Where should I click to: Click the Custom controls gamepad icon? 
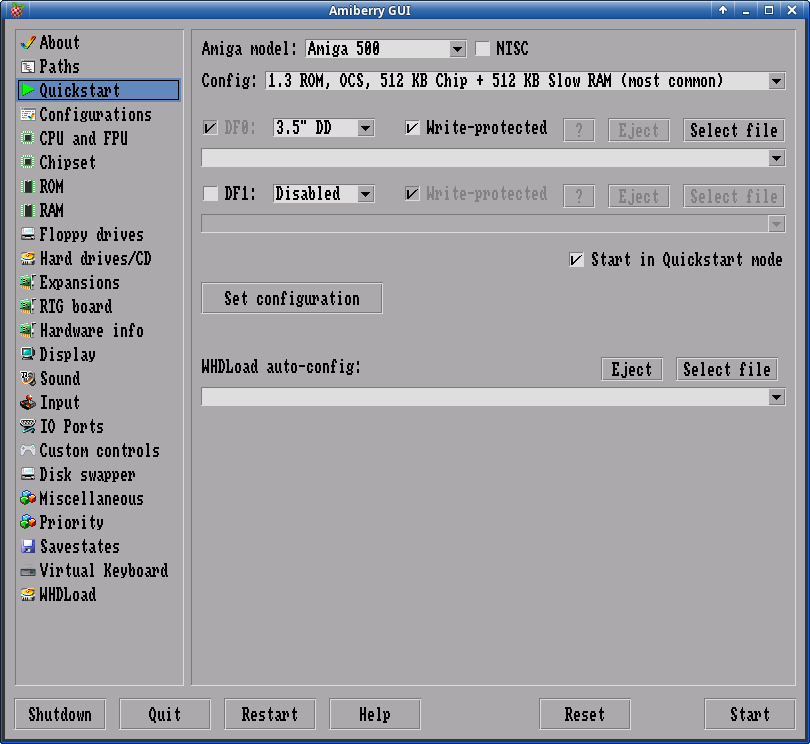coord(28,451)
